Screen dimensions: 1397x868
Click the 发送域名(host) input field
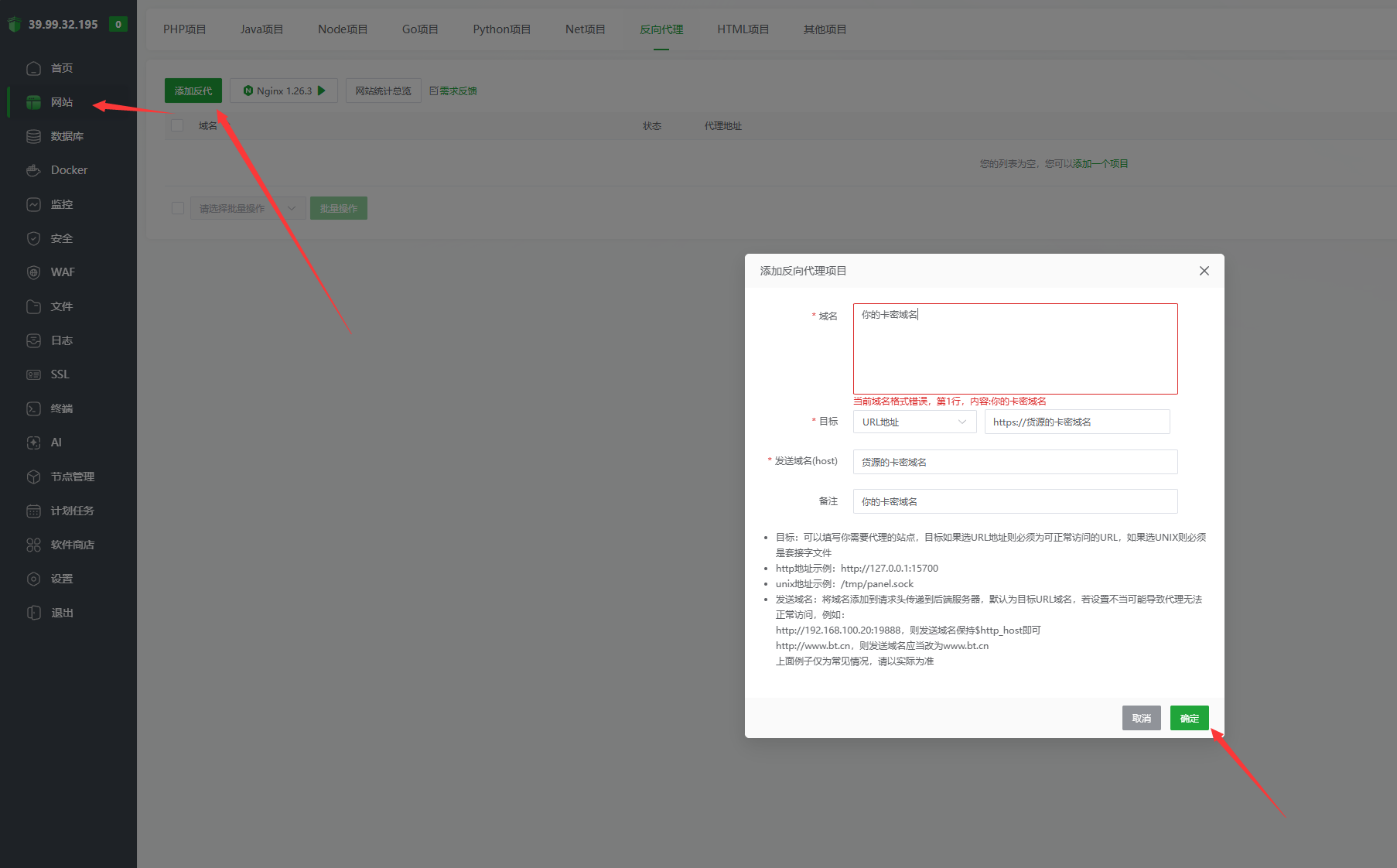[1016, 462]
